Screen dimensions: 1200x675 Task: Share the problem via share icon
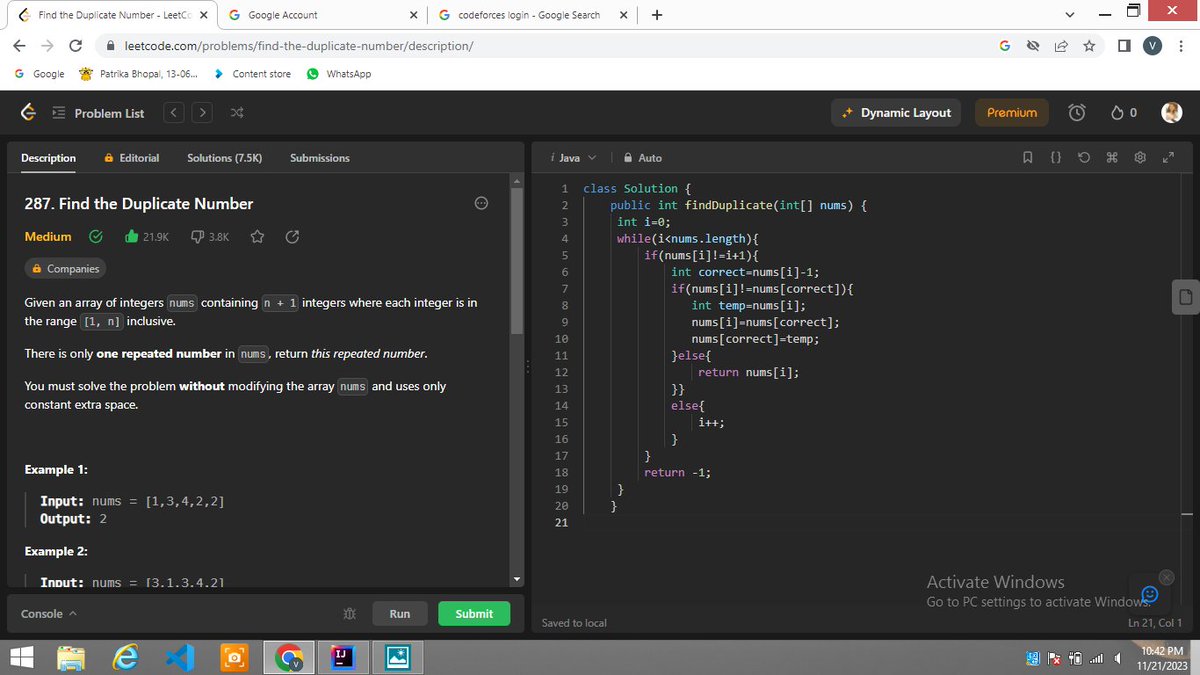292,237
